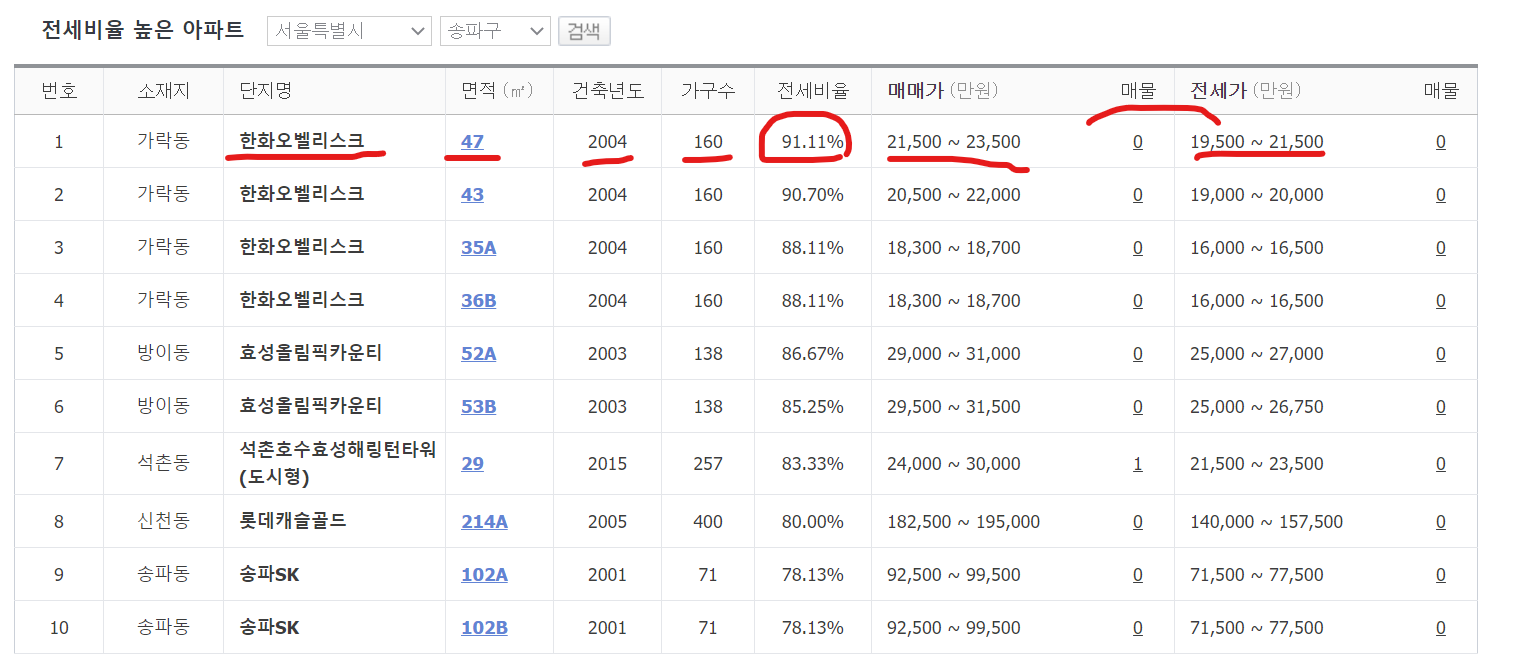Open jeonse listing count next to 25,000 ~ 26,750
The image size is (1527, 654).
pyautogui.click(x=1441, y=407)
